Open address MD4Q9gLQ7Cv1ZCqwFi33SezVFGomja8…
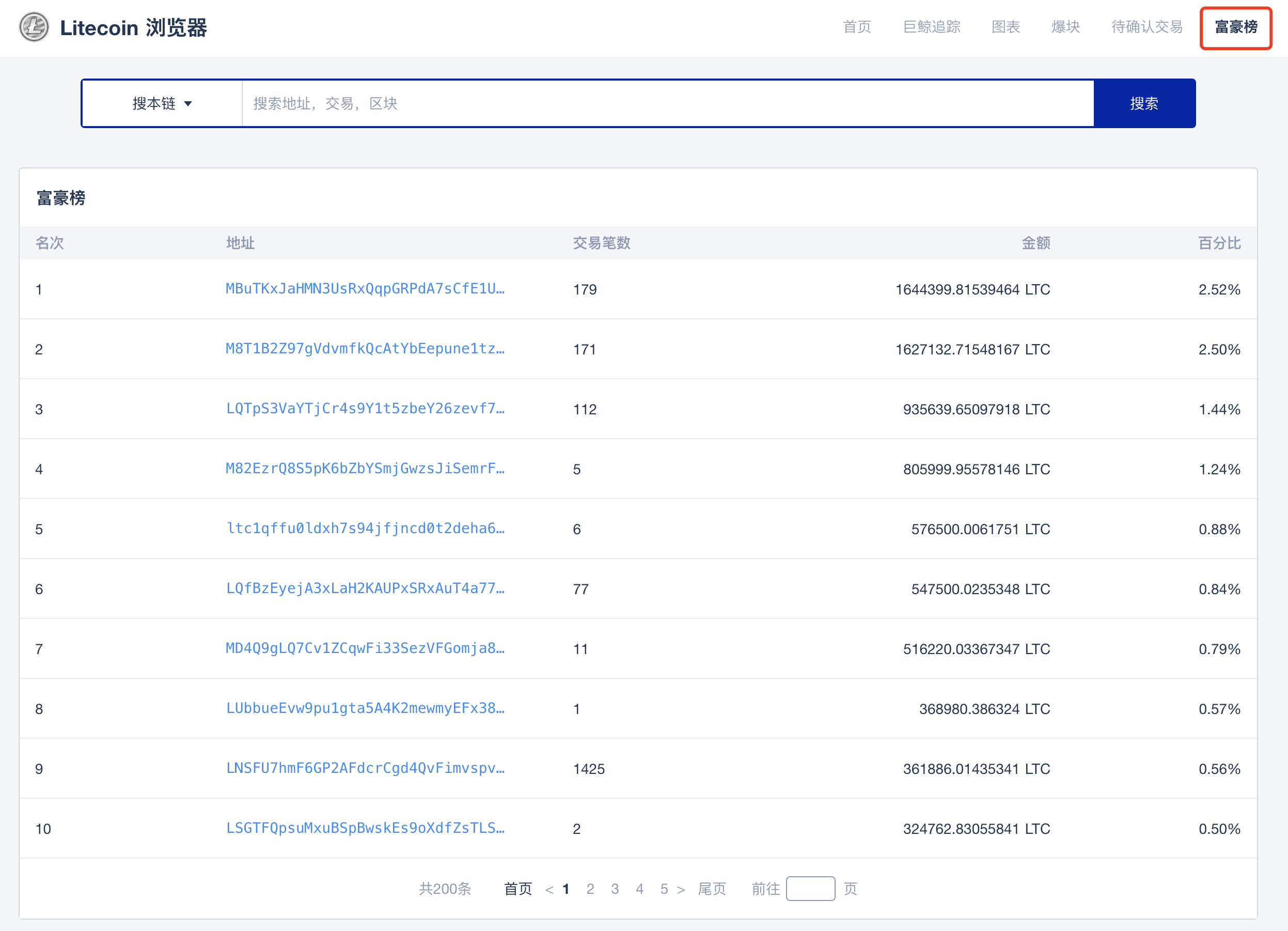The image size is (1288, 931). coord(365,648)
